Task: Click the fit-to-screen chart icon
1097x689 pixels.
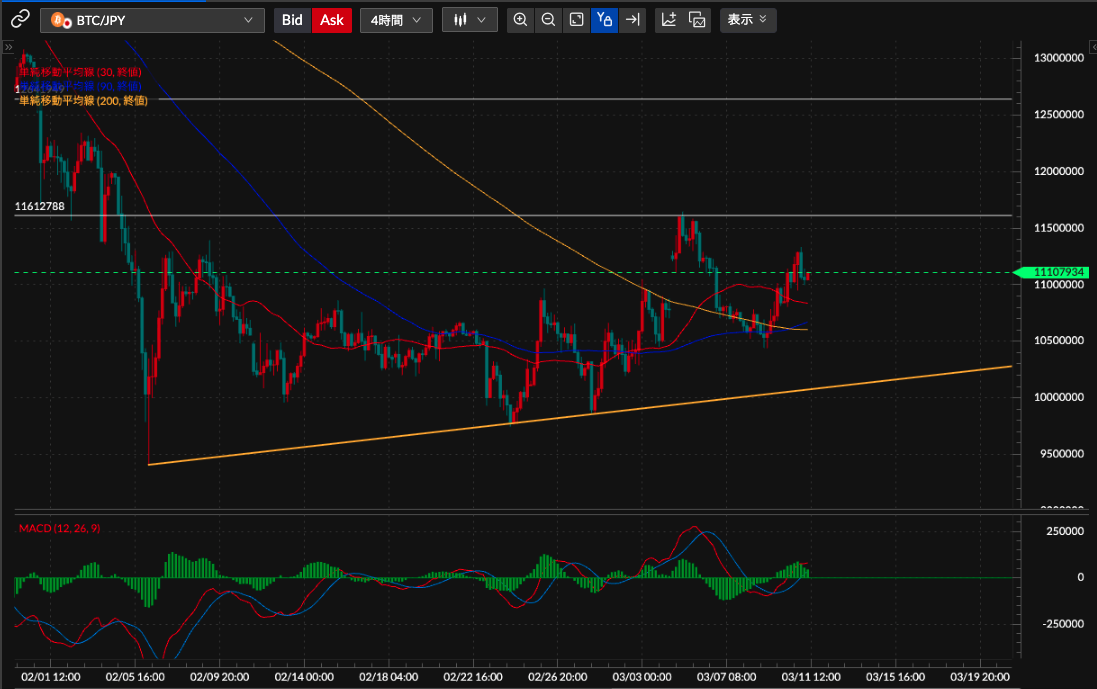Action: (576, 20)
